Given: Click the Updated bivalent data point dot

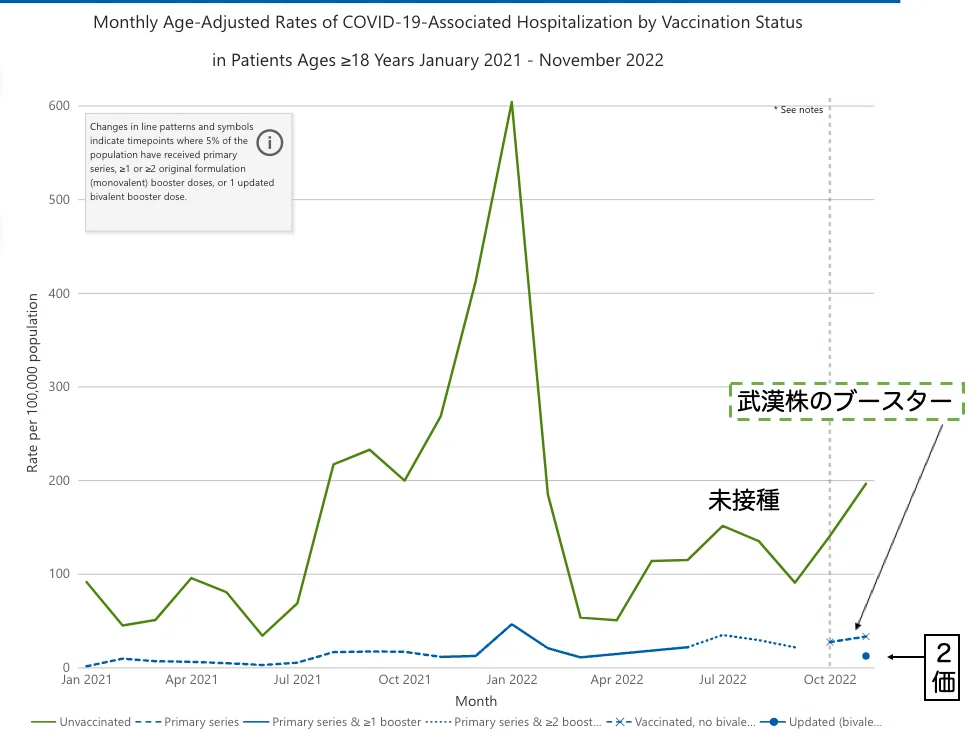Looking at the screenshot, I should [x=866, y=656].
